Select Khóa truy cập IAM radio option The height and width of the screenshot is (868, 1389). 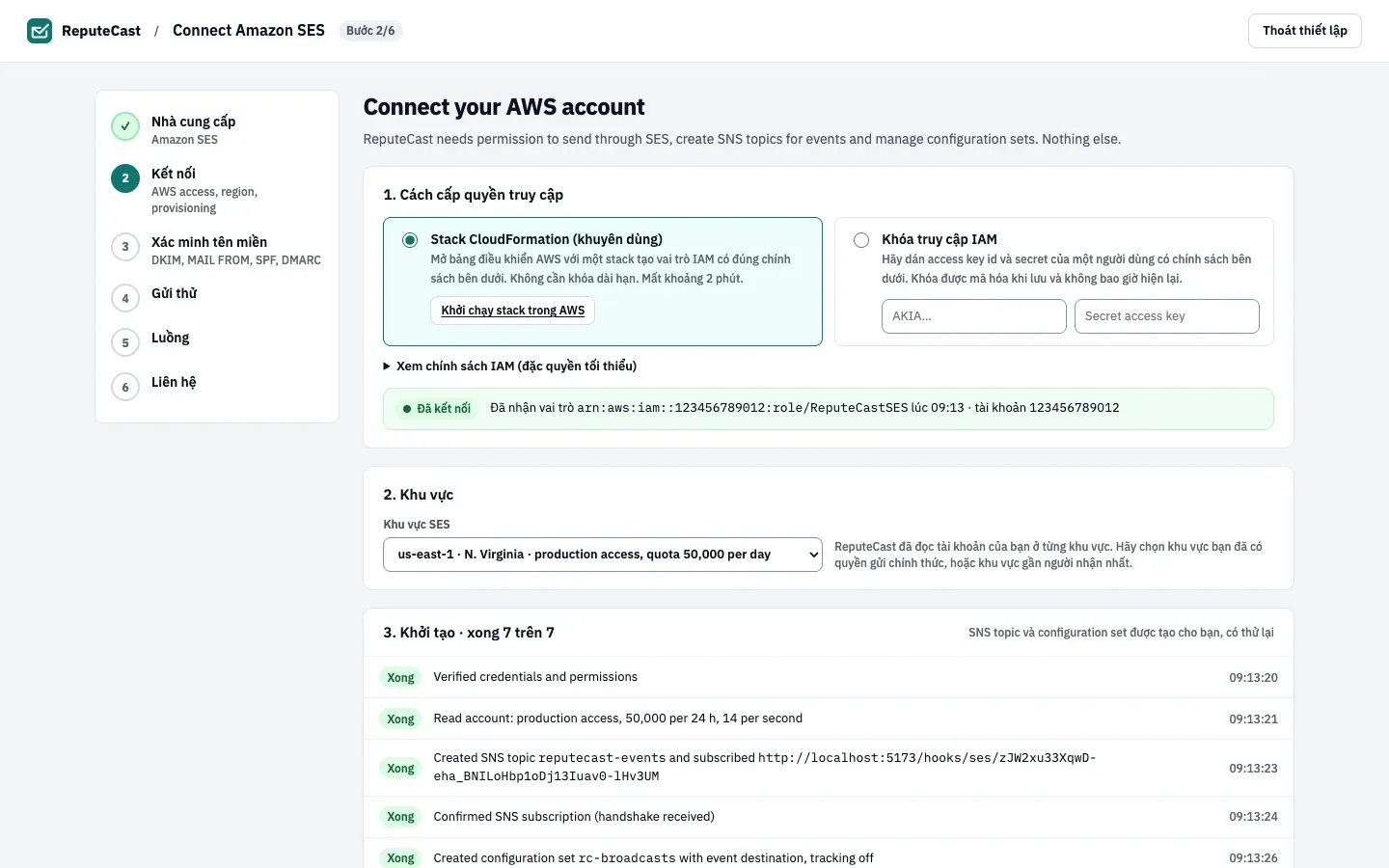861,240
